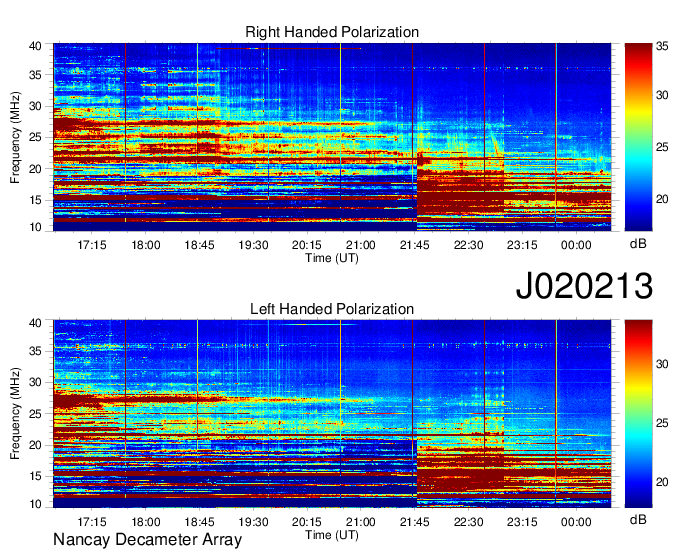680x552 pixels.
Task: Click the 30 MHz tick on the Right Handed frequency axis
Action: [35, 106]
